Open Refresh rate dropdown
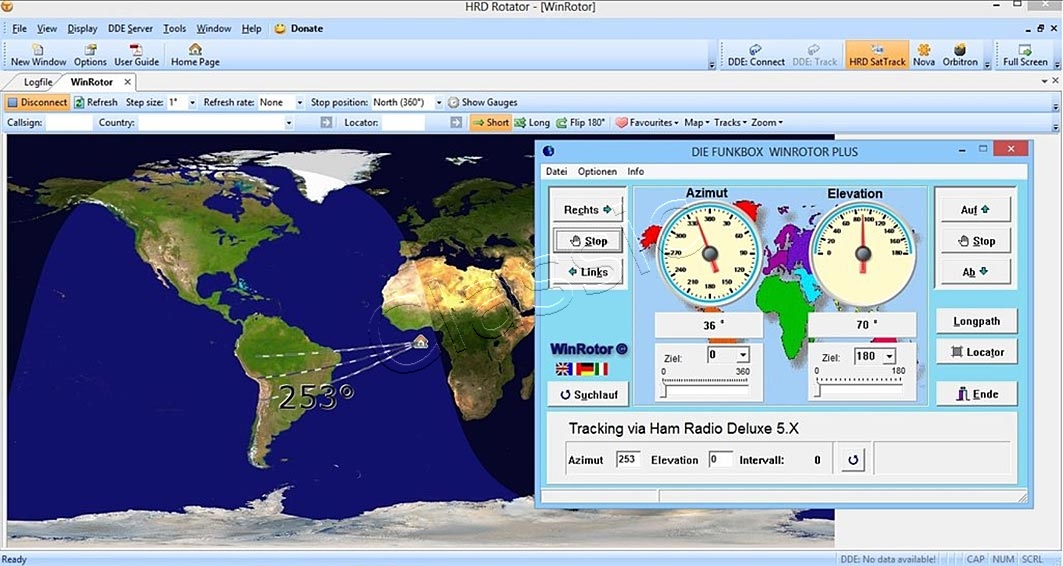Screen dimensions: 1063x566 300,102
